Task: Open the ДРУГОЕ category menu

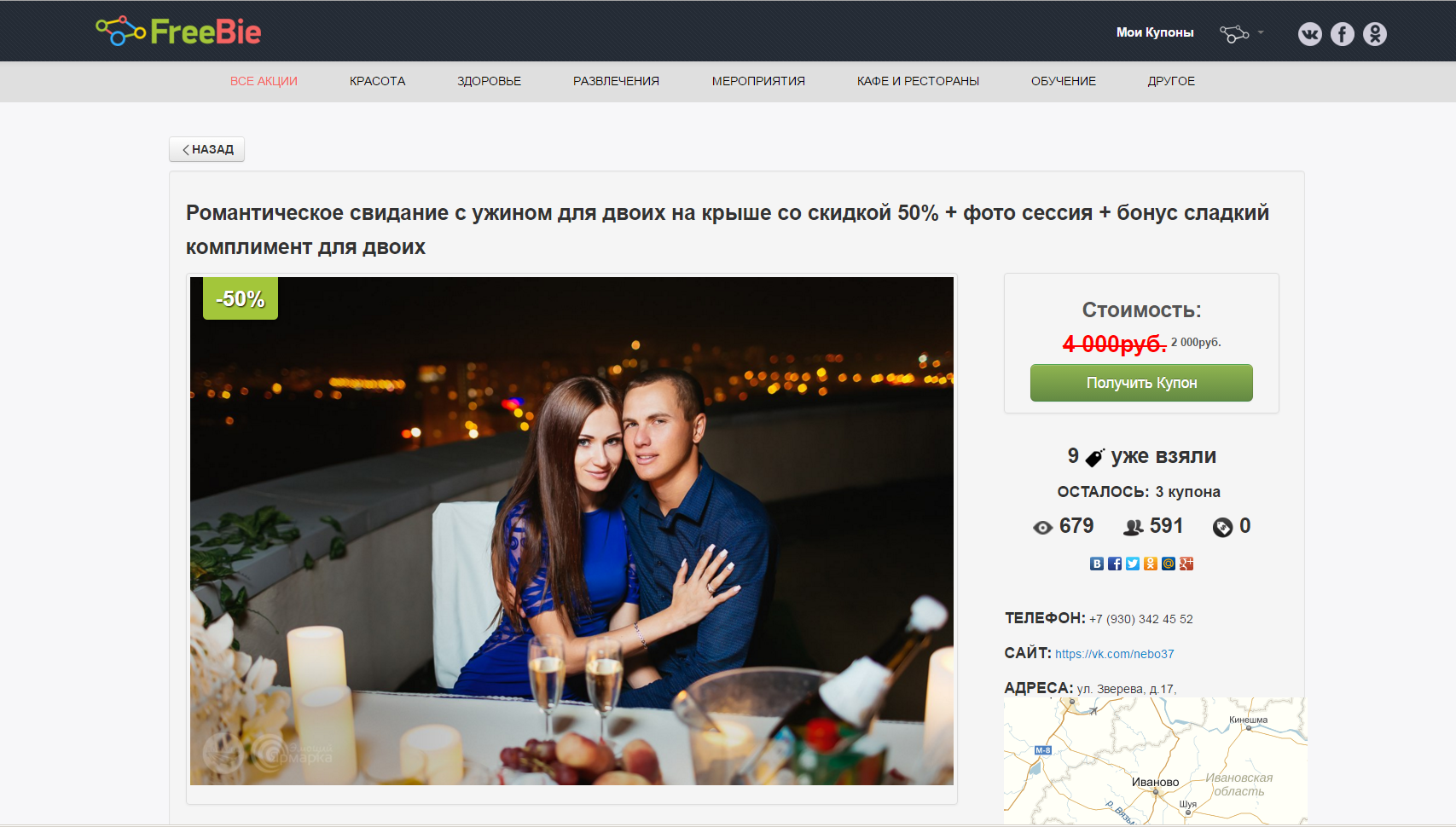Action: 1171,81
